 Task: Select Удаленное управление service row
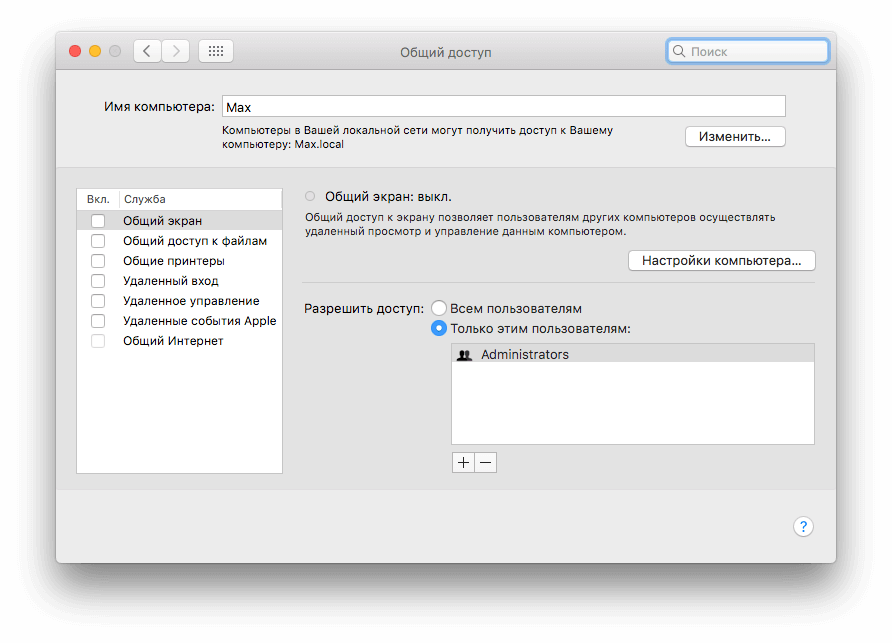click(191, 301)
